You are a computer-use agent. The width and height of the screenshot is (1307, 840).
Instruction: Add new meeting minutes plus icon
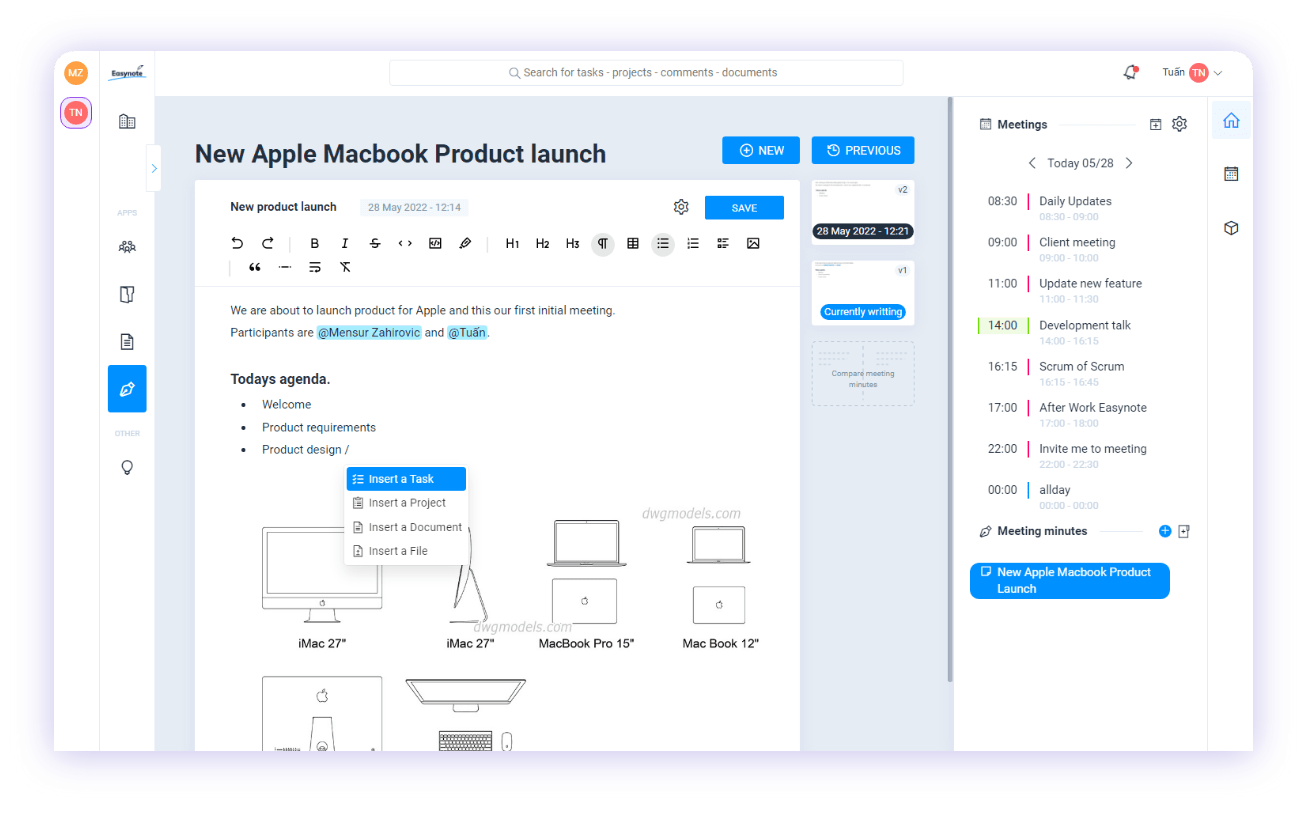tap(1165, 531)
